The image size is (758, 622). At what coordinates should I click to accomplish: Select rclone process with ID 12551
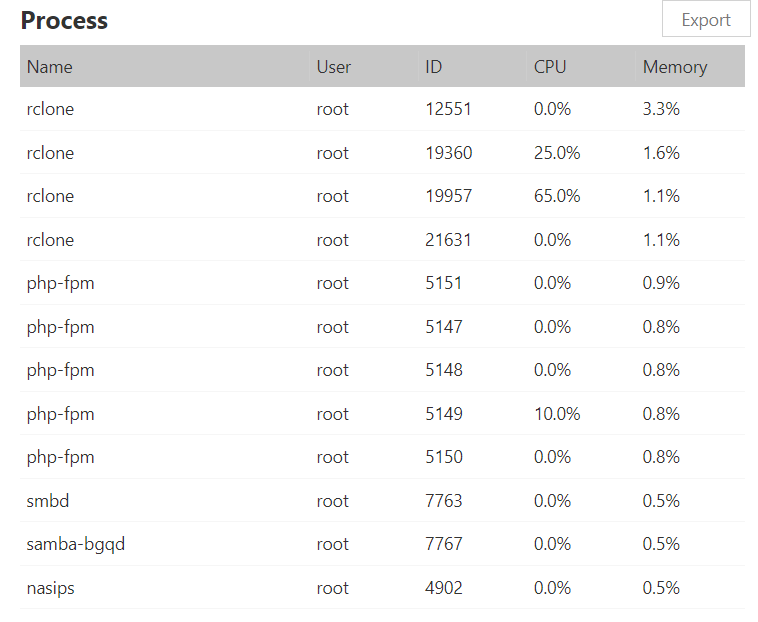[50, 109]
